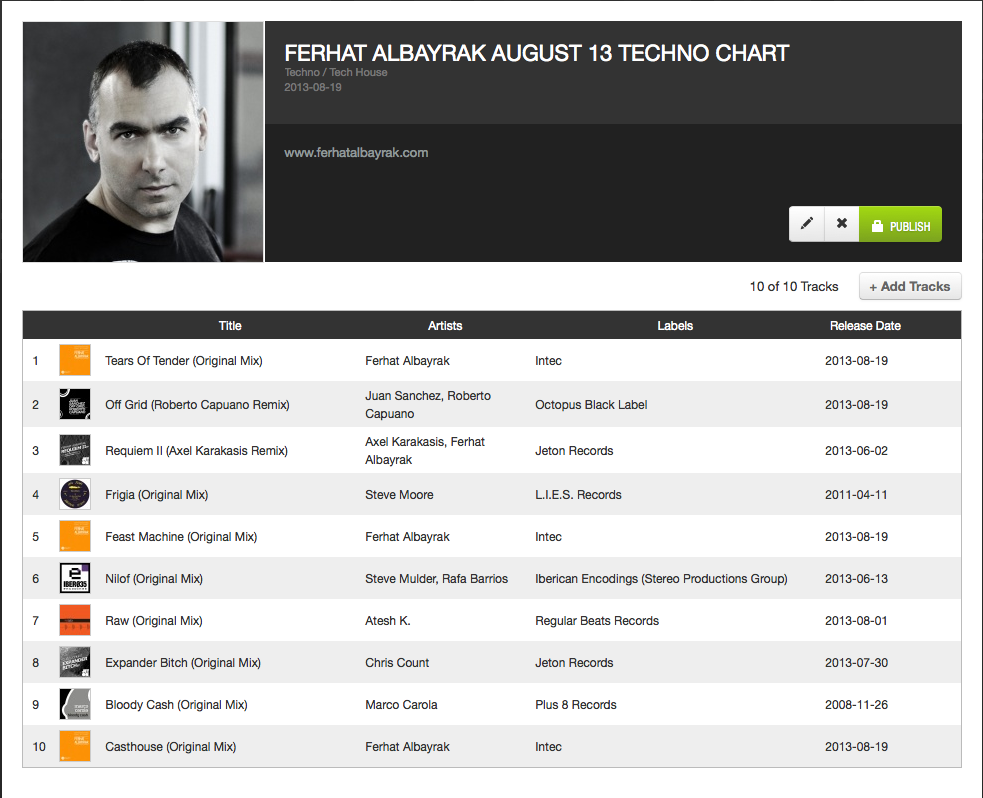
Task: Click the pencil edit chart icon
Action: tap(806, 224)
